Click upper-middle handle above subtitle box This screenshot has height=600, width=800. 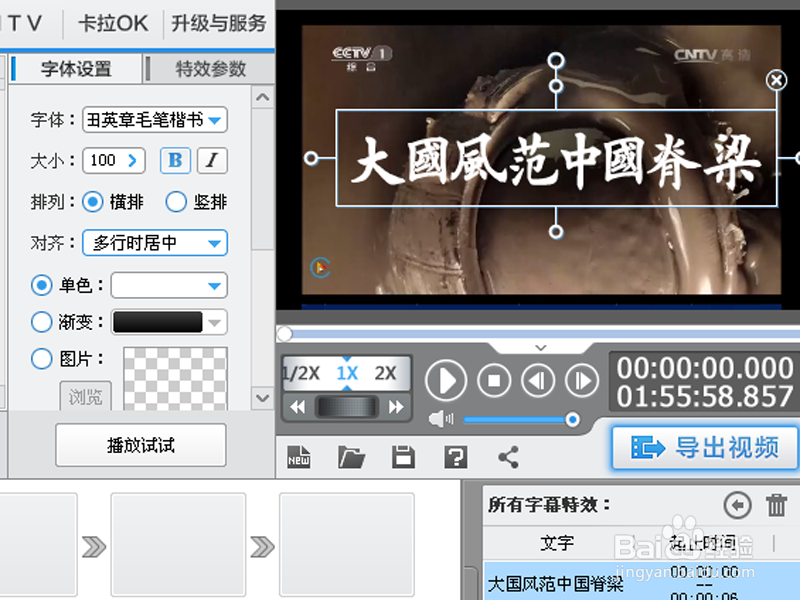[556, 85]
